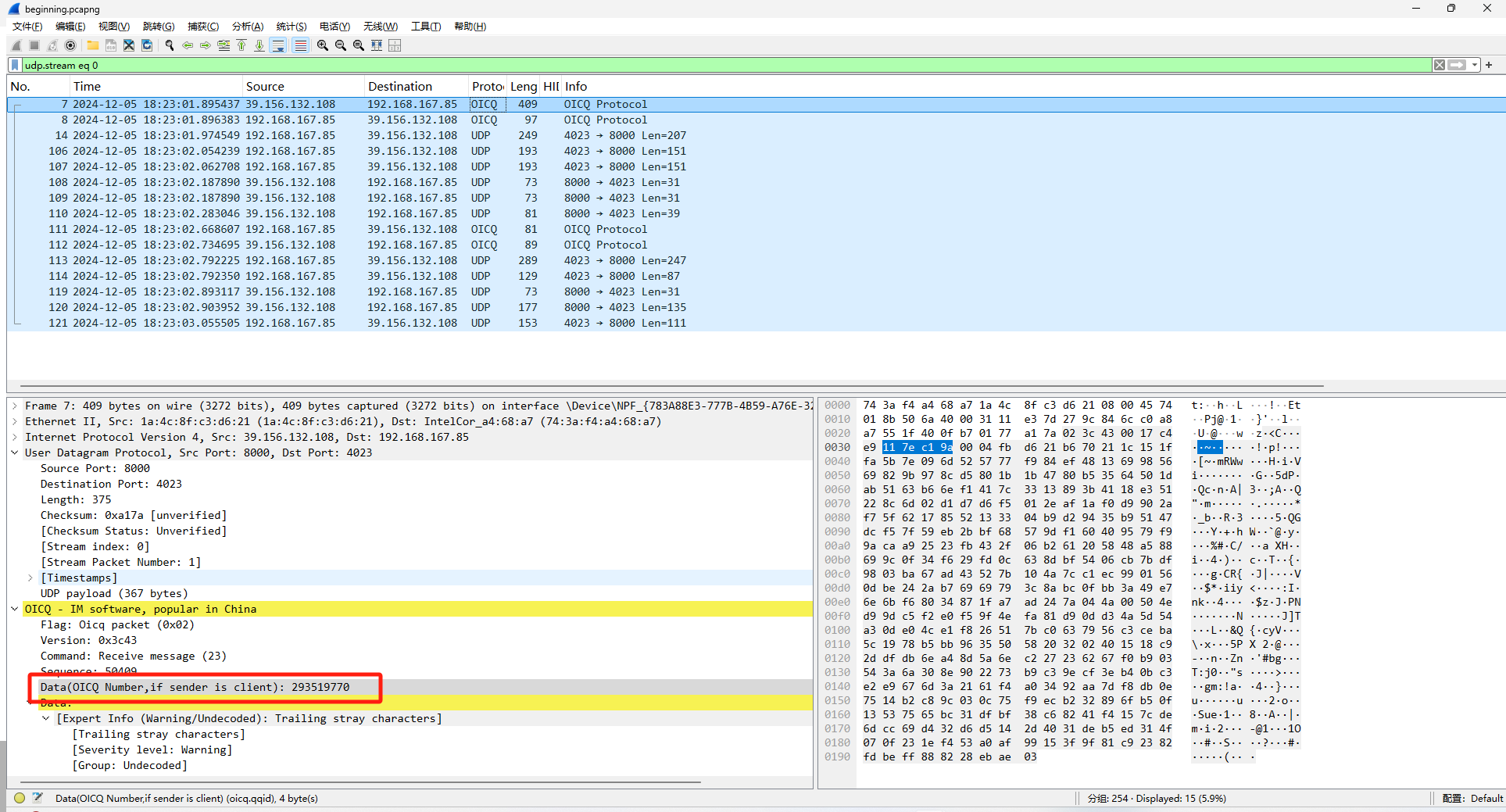Select packet 111 OICQ Protocol row
The height and width of the screenshot is (812, 1506).
pyautogui.click(x=756, y=229)
